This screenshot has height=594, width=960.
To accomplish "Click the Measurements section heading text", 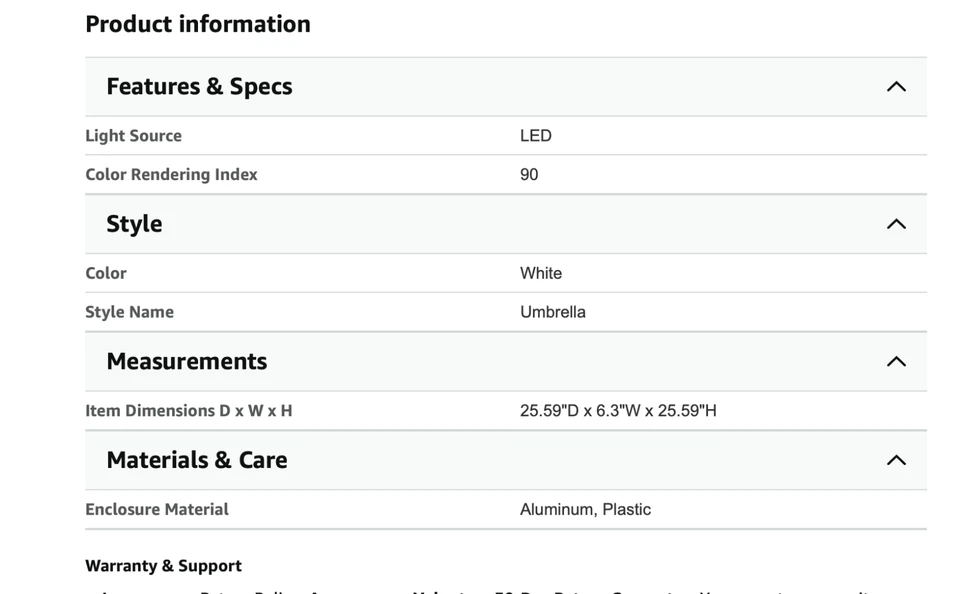I will [x=186, y=361].
